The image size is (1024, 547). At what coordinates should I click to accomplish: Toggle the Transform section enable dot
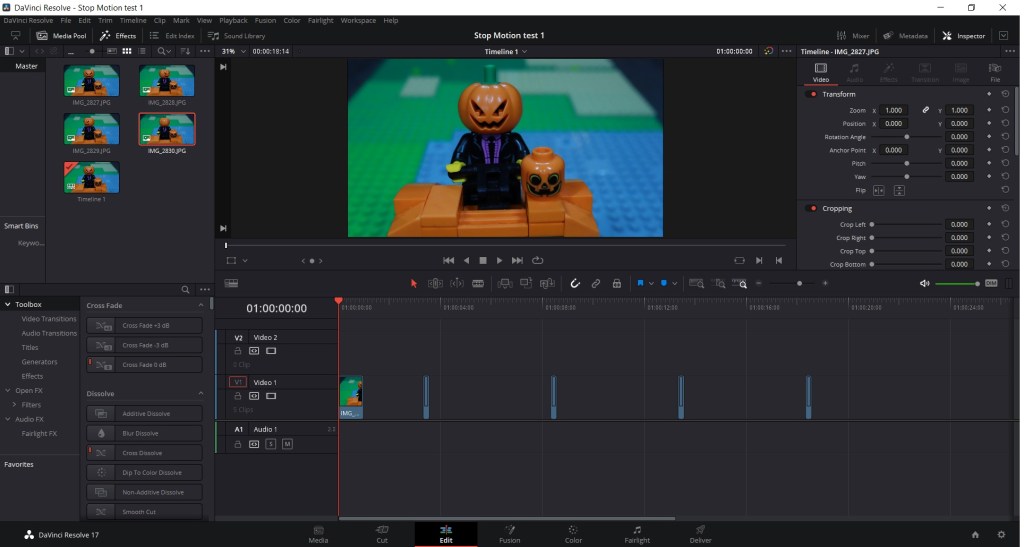(813, 94)
